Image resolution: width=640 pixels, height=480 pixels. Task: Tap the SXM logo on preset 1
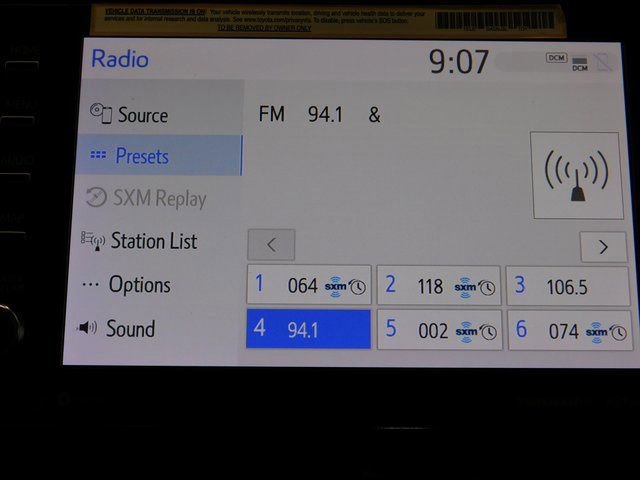coord(335,287)
